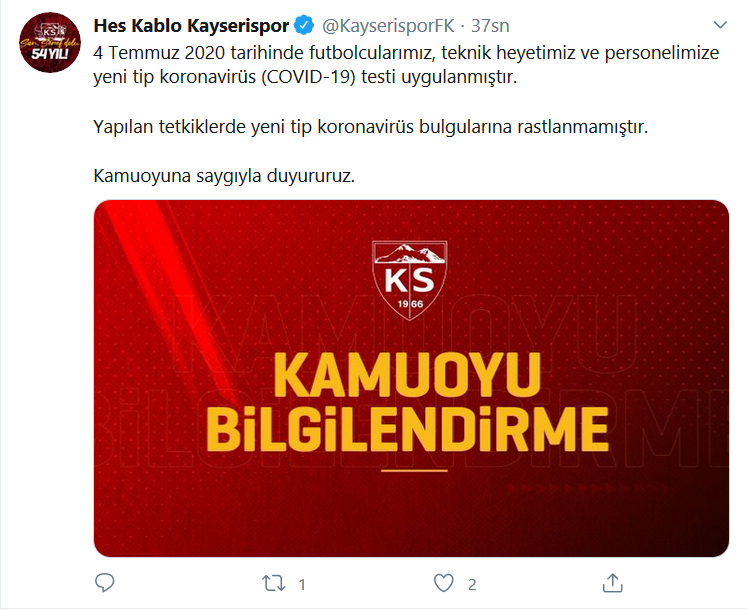Screen dimensions: 747x610
Task: Click the blue verified badge
Action: tap(304, 25)
